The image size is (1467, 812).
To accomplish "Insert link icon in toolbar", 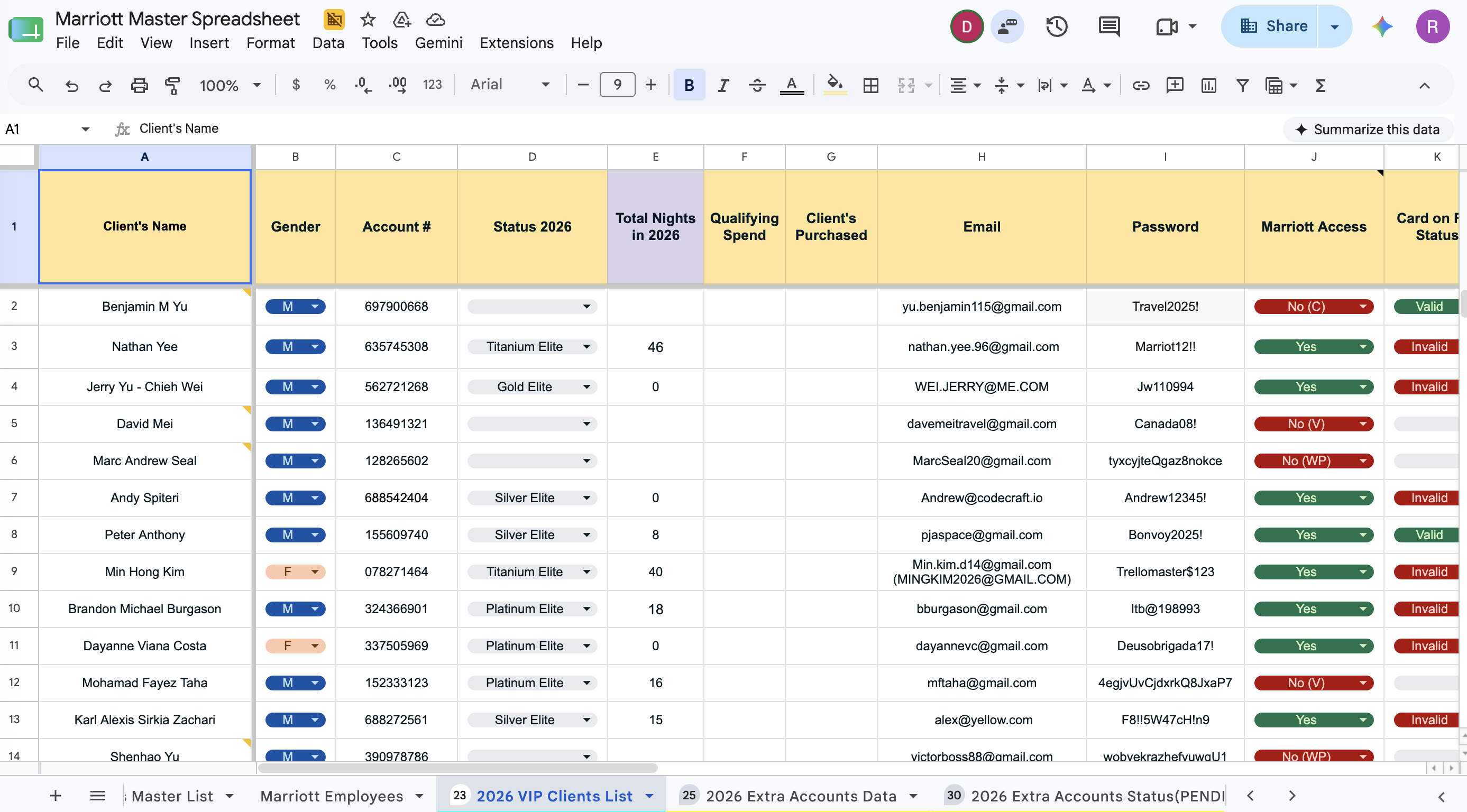I will [x=1141, y=86].
